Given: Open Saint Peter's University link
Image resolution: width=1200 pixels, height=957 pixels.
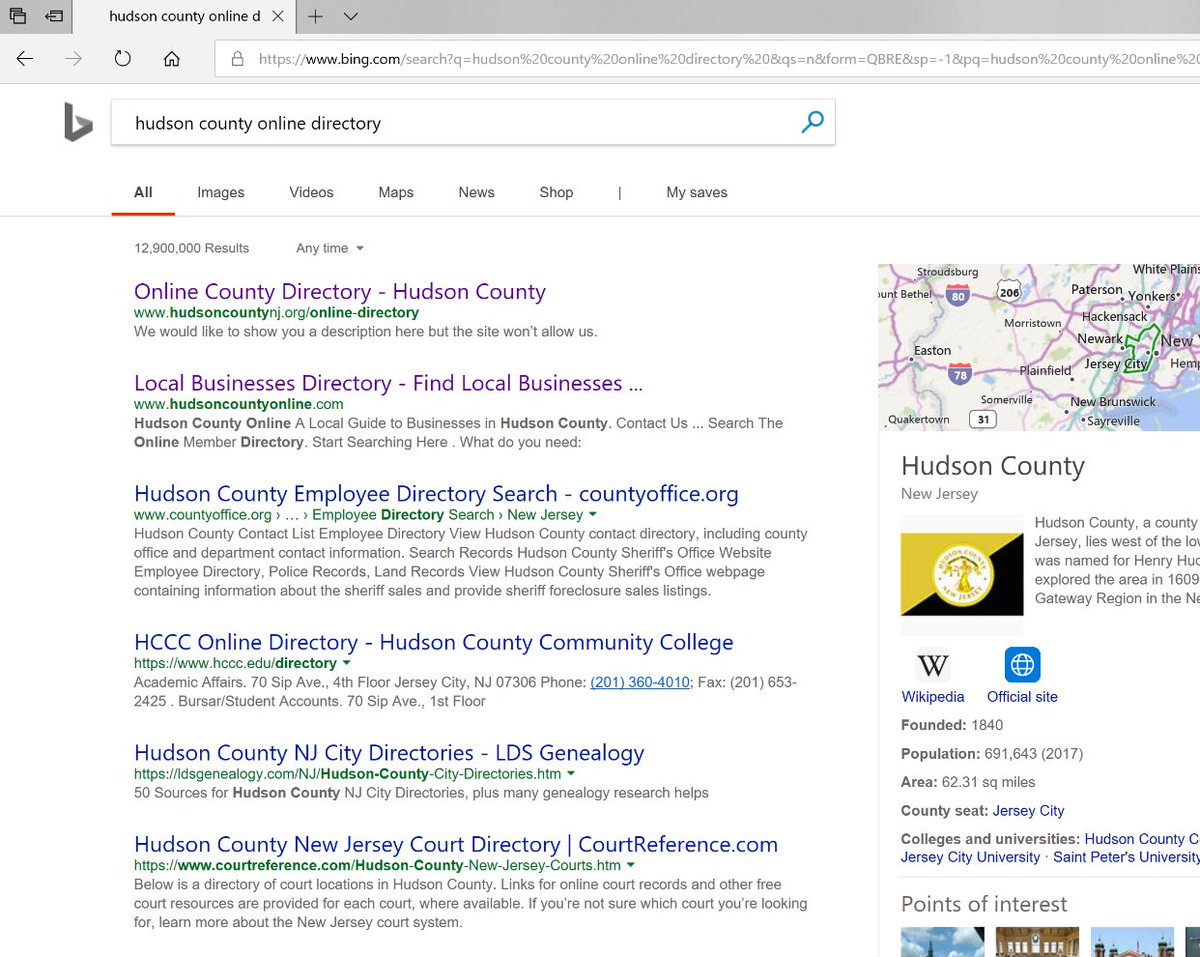Looking at the screenshot, I should click(x=1126, y=857).
